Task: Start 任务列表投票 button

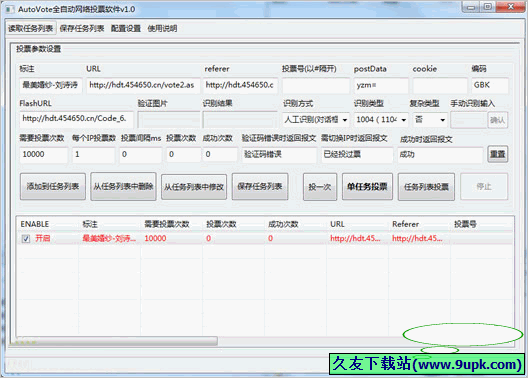Action: pos(426,187)
